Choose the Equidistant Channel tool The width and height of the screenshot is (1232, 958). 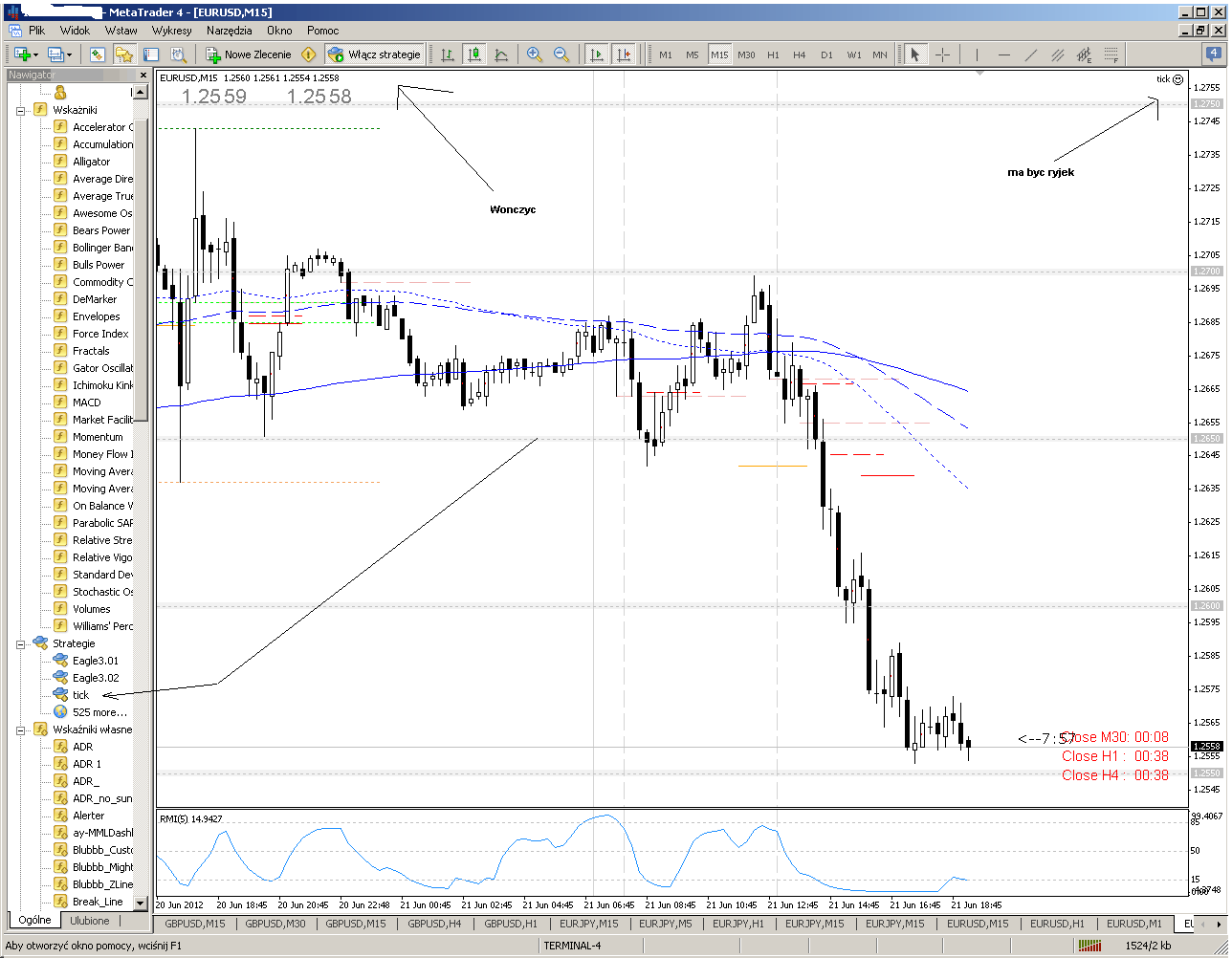click(x=1058, y=54)
